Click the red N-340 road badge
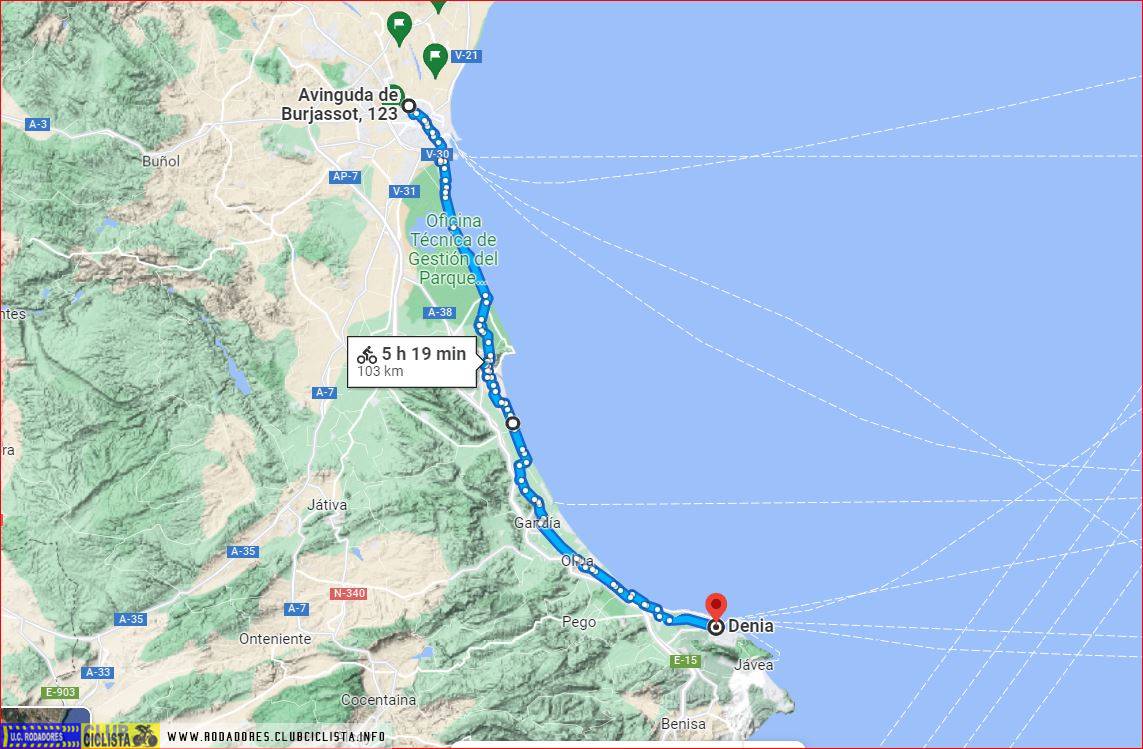This screenshot has width=1143, height=749. click(x=348, y=593)
